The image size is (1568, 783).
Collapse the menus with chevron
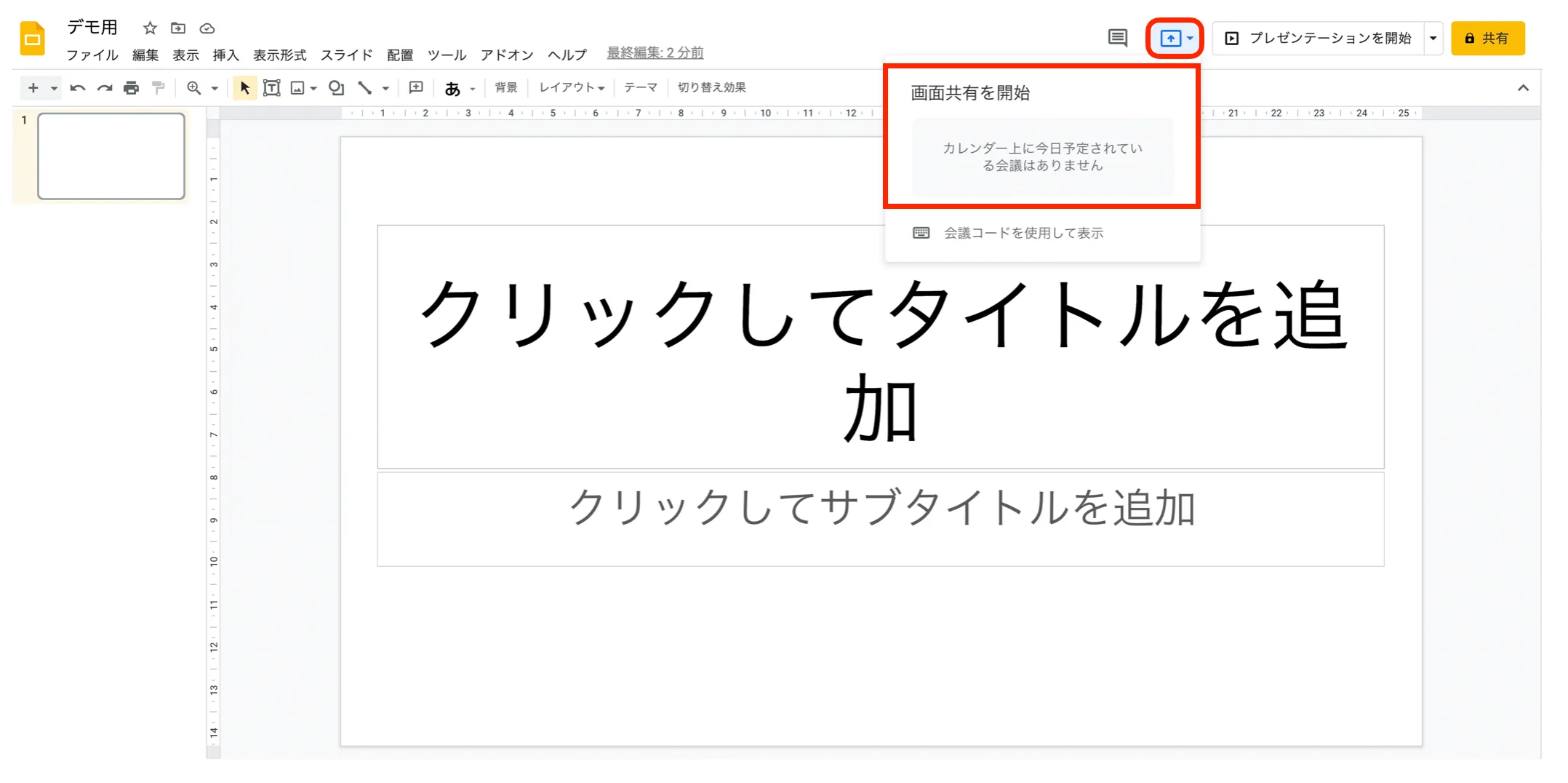point(1523,88)
